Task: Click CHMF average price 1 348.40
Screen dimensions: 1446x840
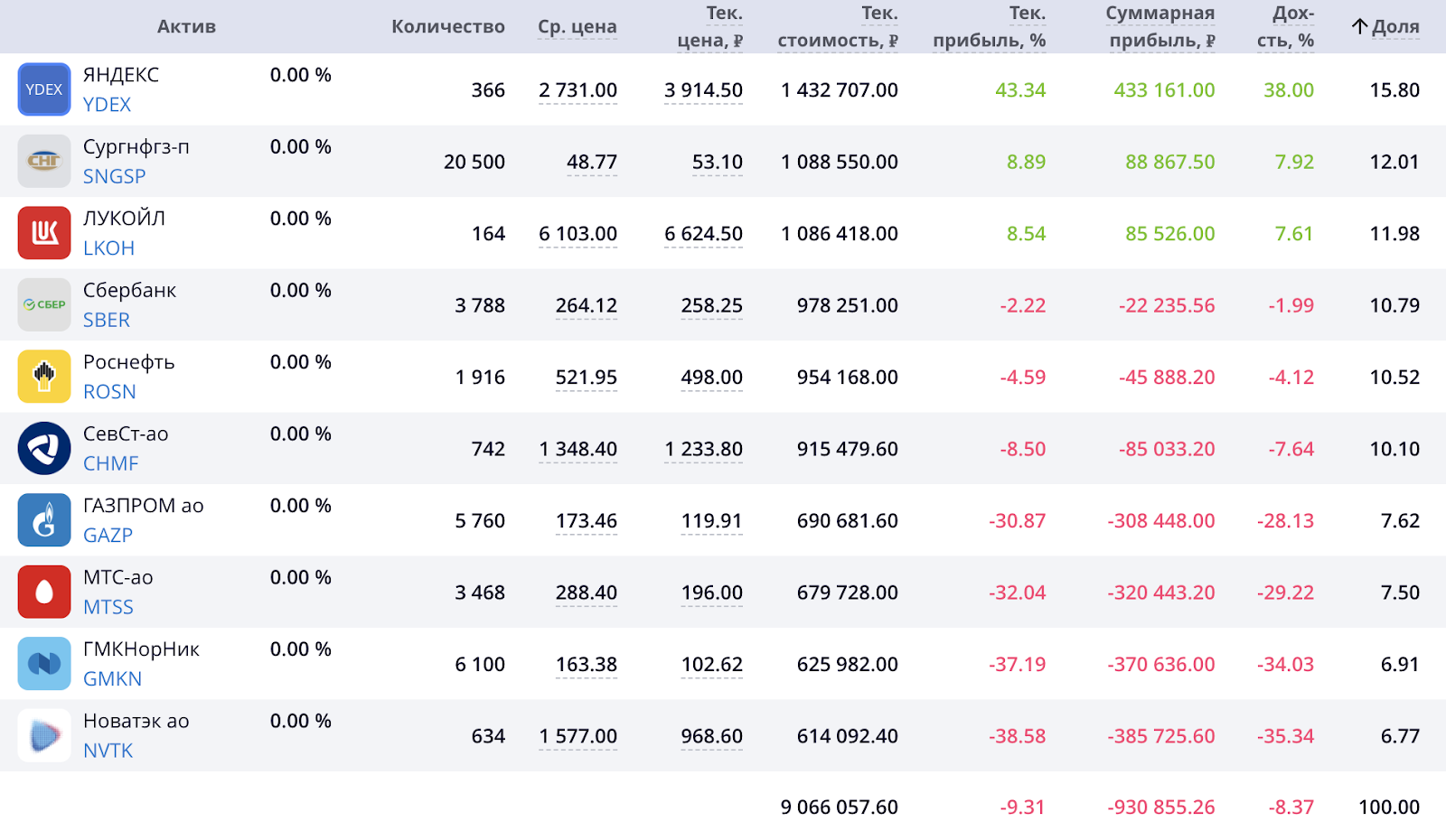Action: pyautogui.click(x=577, y=450)
